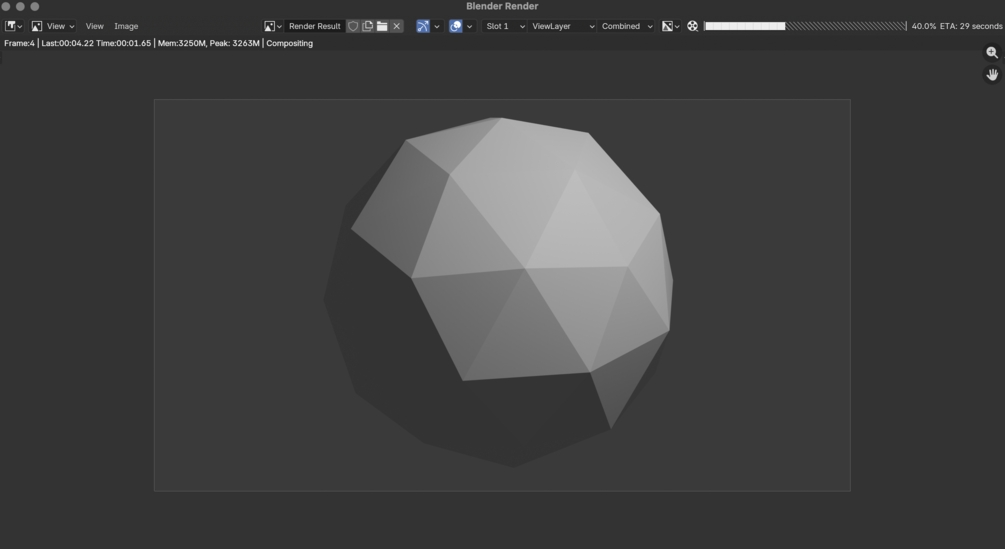
Task: Open the View menu
Action: tap(94, 26)
